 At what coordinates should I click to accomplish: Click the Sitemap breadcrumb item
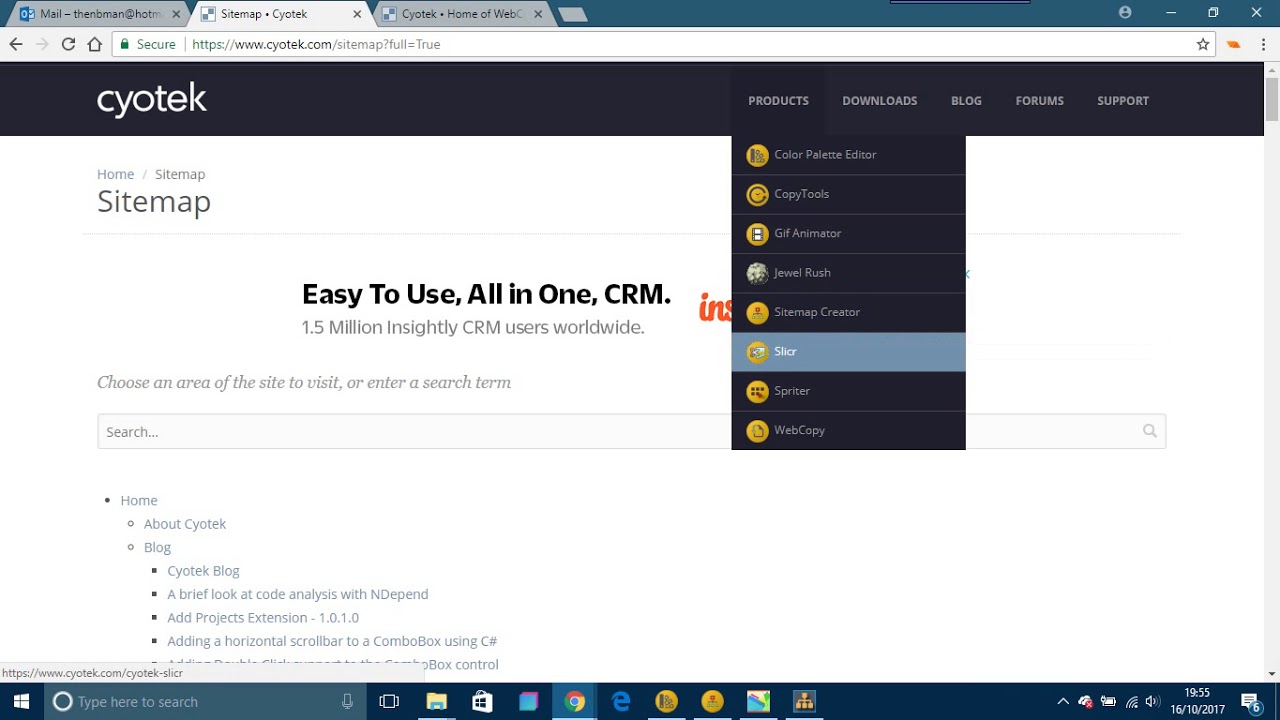pos(180,174)
